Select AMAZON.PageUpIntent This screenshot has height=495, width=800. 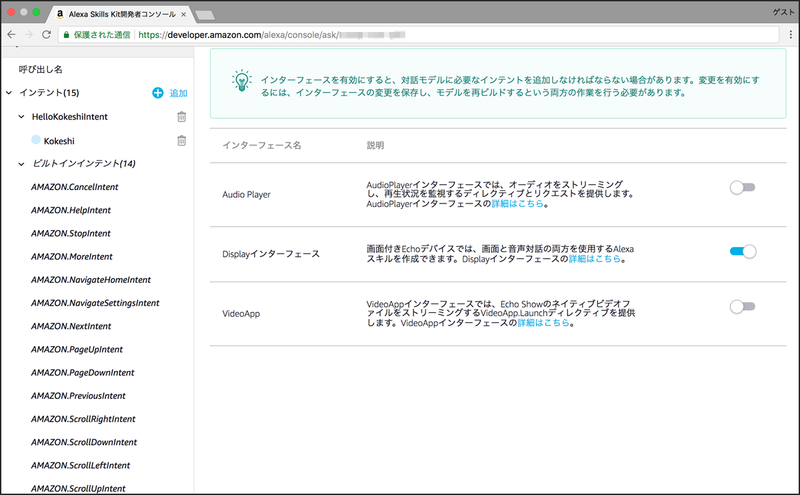click(77, 350)
